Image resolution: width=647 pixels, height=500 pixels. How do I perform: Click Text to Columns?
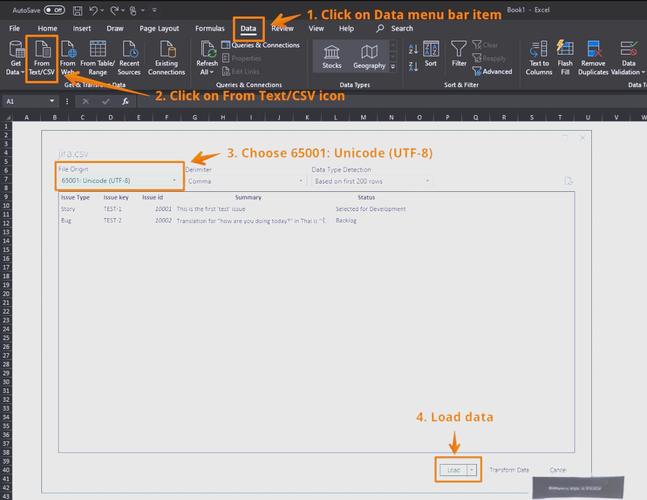click(539, 58)
